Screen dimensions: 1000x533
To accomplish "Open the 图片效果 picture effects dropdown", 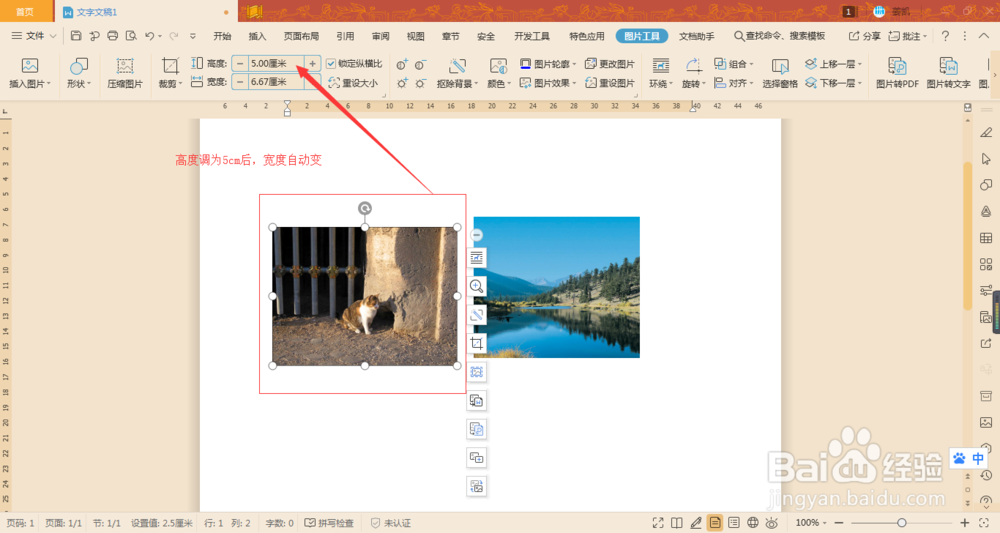I will 574,84.
